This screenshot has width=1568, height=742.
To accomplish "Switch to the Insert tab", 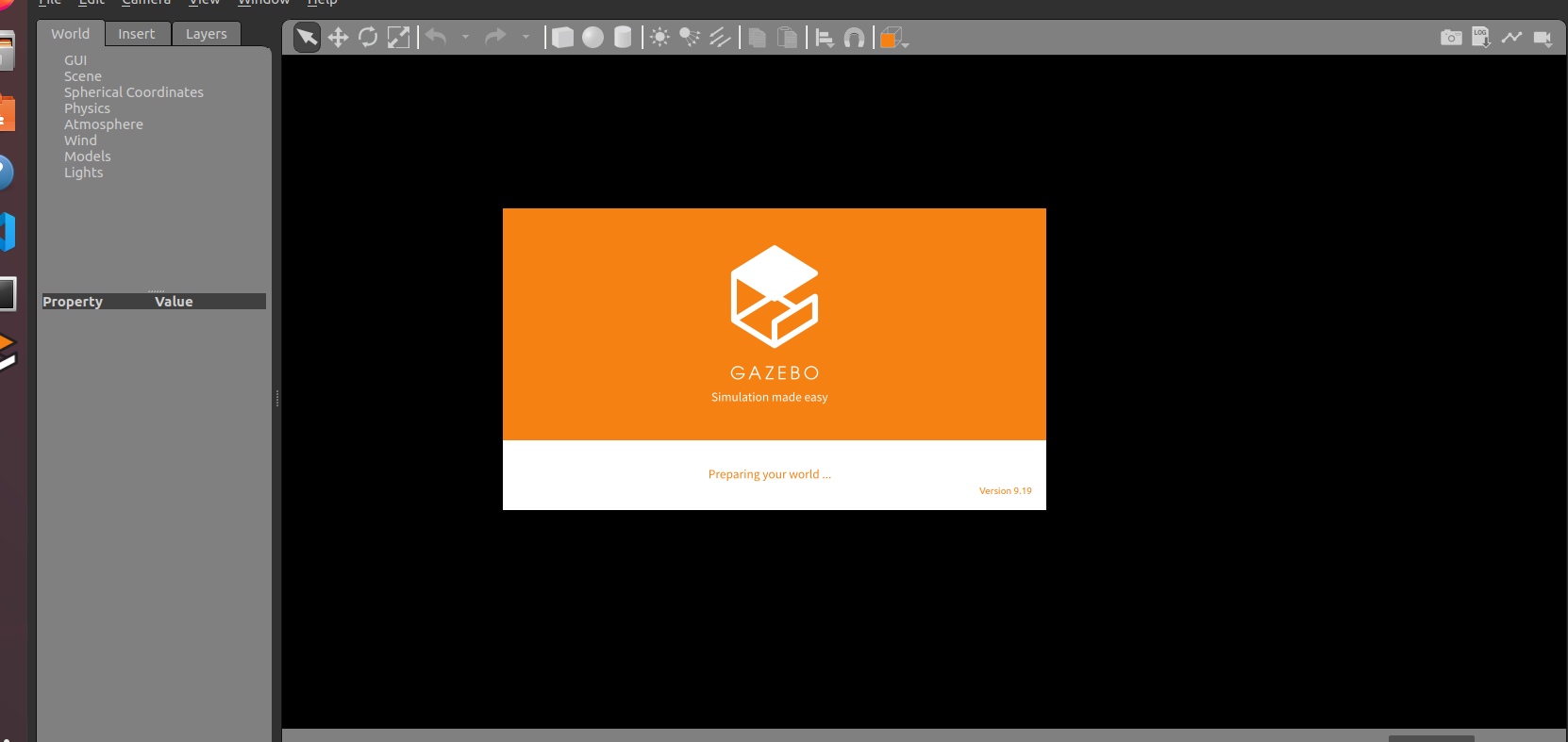I will click(137, 34).
